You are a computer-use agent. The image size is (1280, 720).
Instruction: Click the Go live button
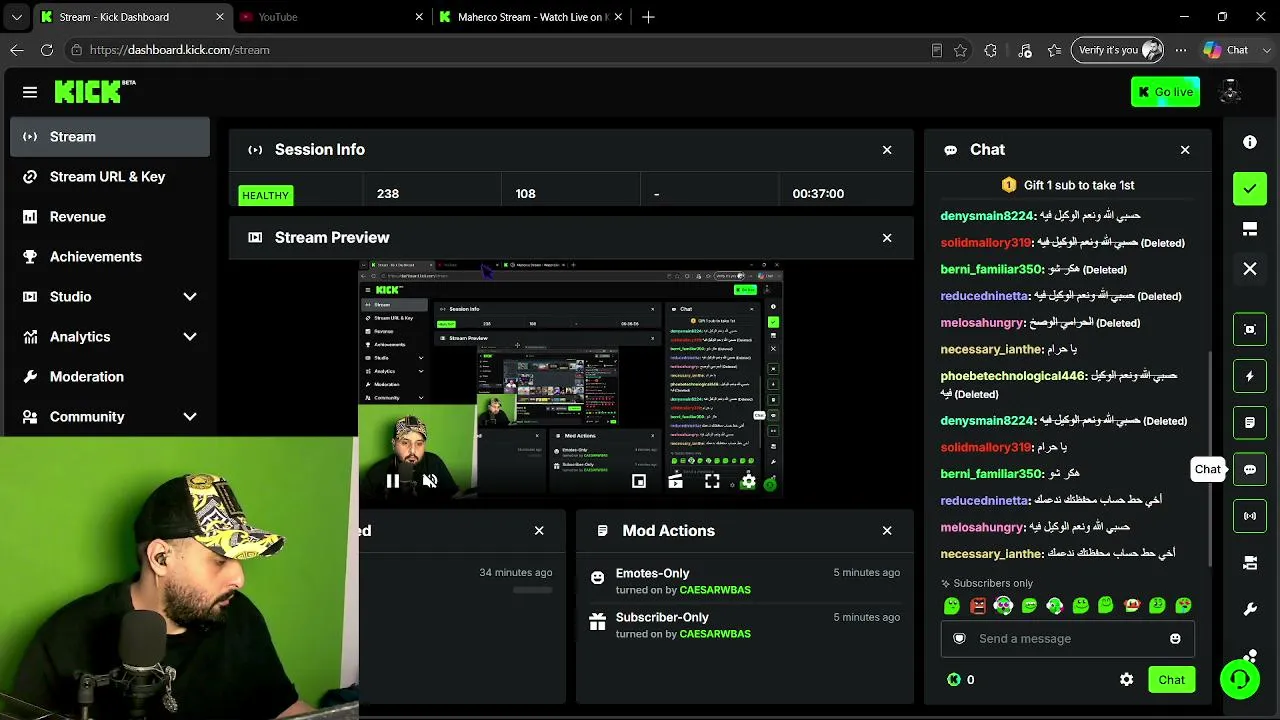click(x=1165, y=92)
